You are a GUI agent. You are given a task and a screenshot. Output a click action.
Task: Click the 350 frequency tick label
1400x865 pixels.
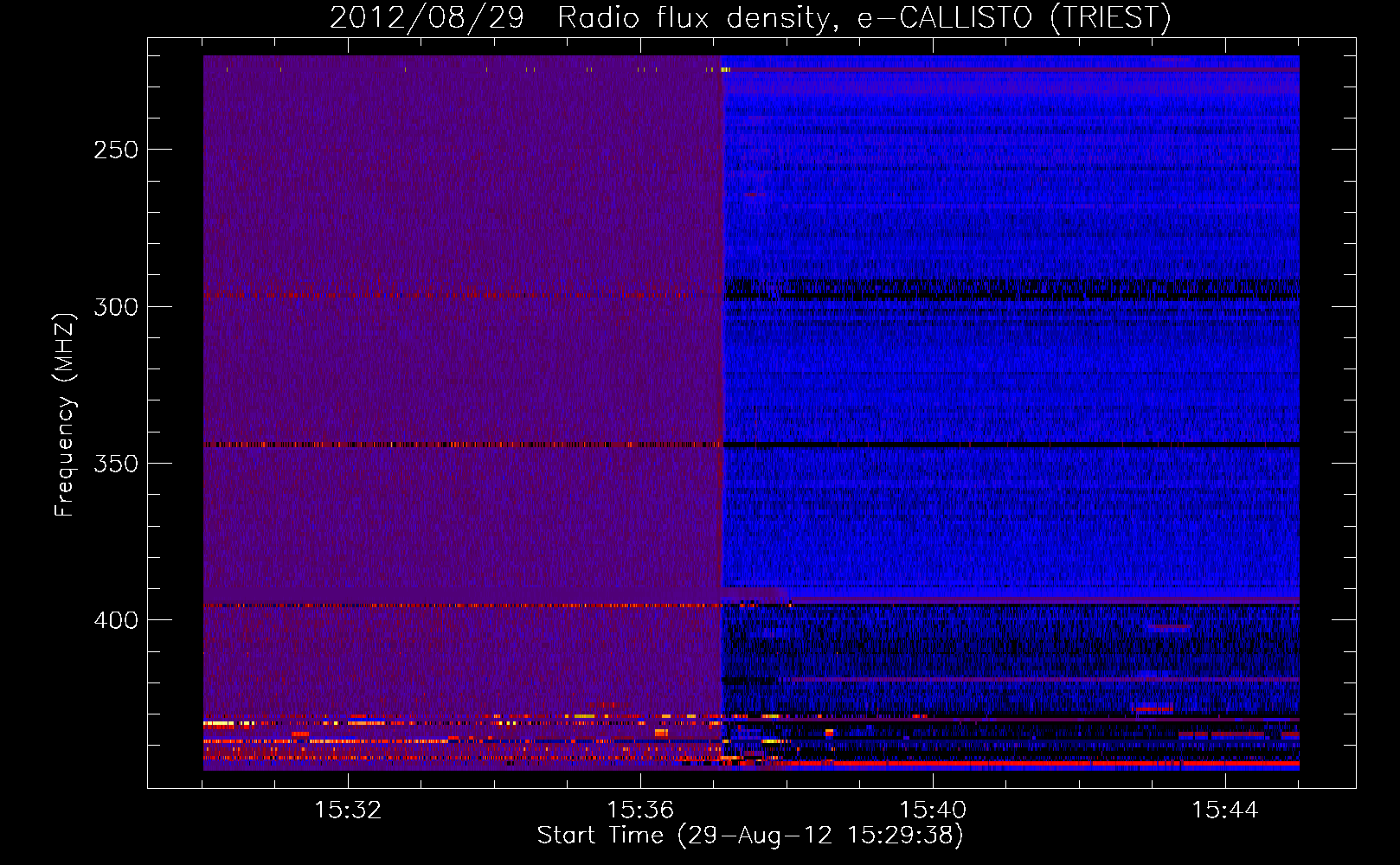tap(116, 464)
